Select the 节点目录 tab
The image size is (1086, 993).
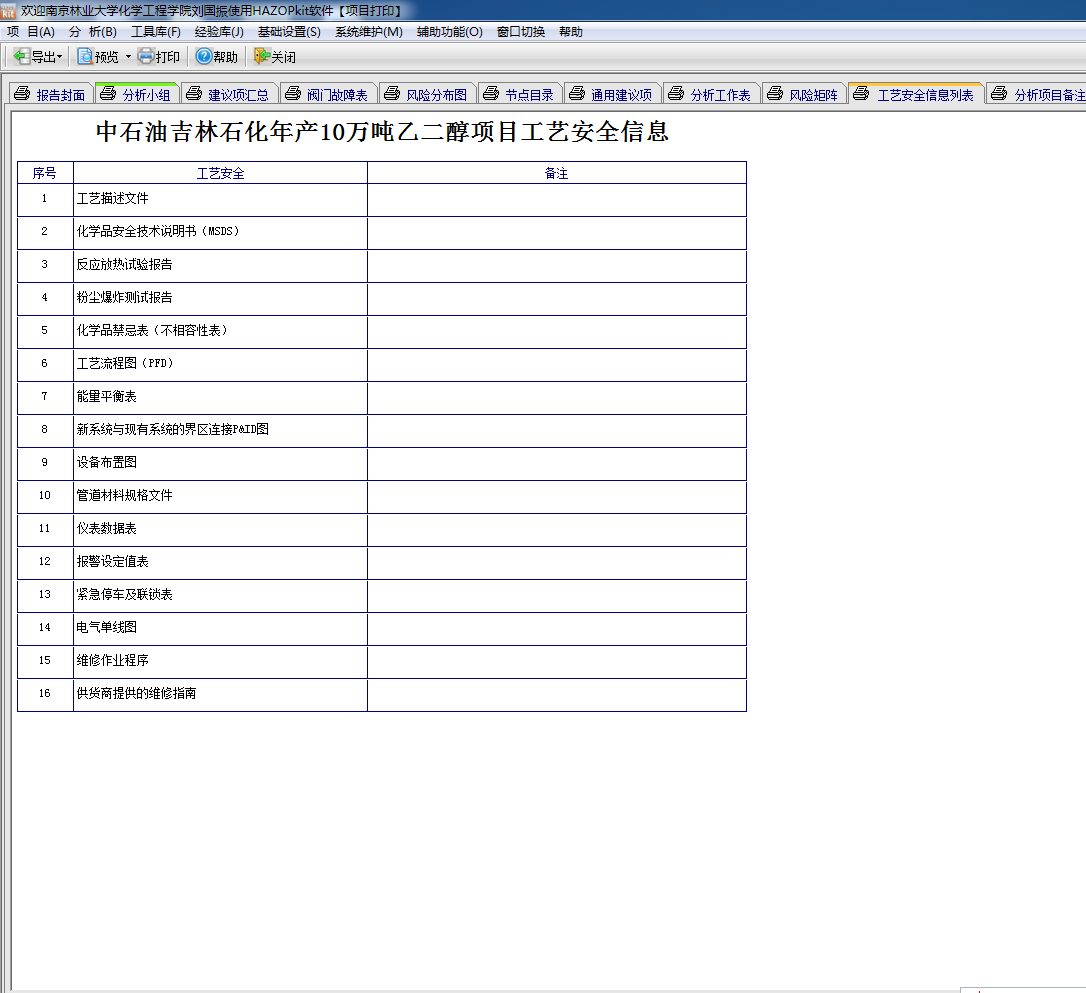(520, 94)
